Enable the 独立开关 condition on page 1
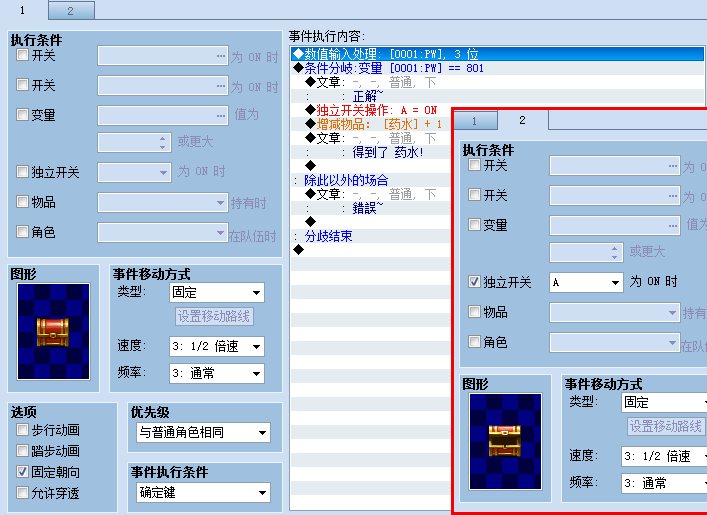 22,171
